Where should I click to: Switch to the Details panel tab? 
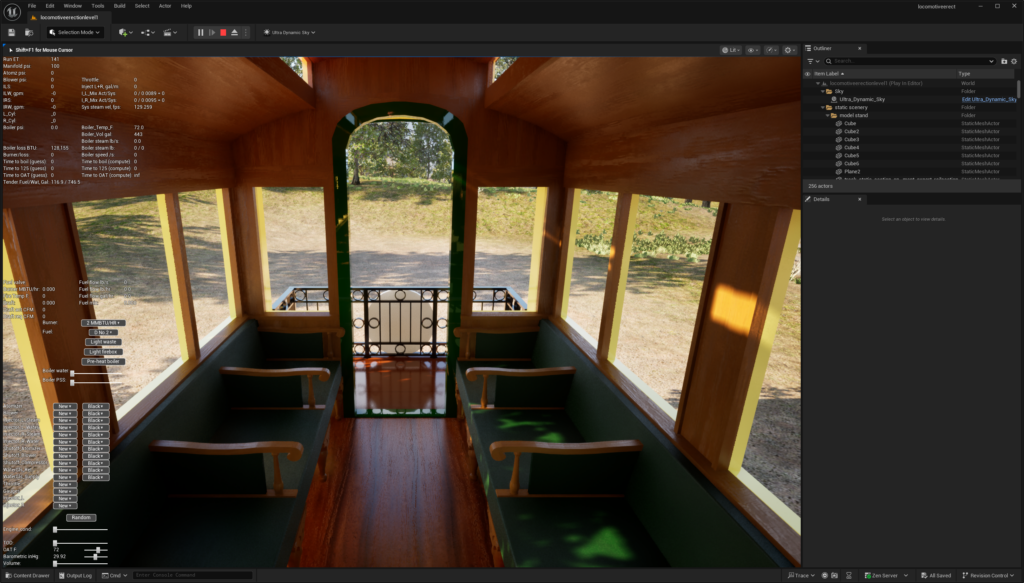pyautogui.click(x=821, y=199)
